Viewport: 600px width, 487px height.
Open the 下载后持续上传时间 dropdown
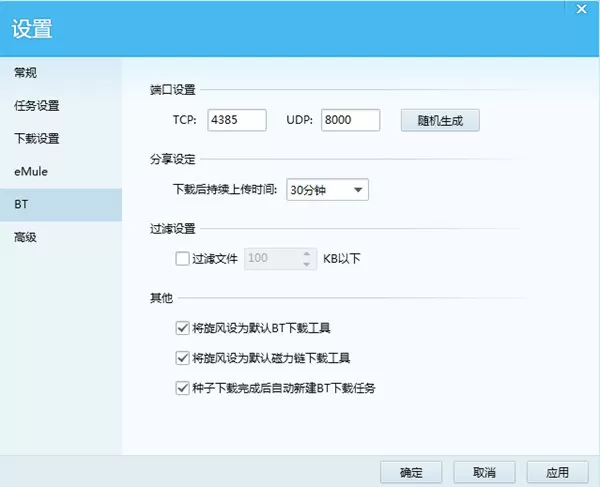(x=327, y=190)
